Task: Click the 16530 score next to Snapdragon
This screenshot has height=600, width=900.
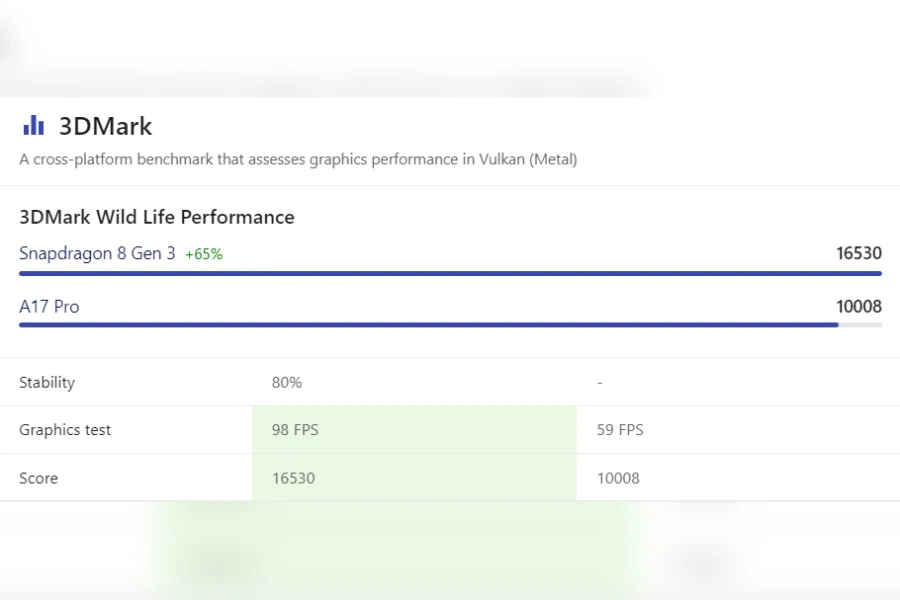Action: click(x=858, y=254)
